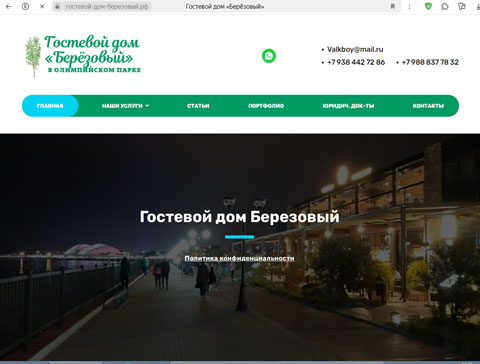This screenshot has height=364, width=480.
Task: Bookmark the page with the bookmark icon
Action: pyautogui.click(x=393, y=6)
